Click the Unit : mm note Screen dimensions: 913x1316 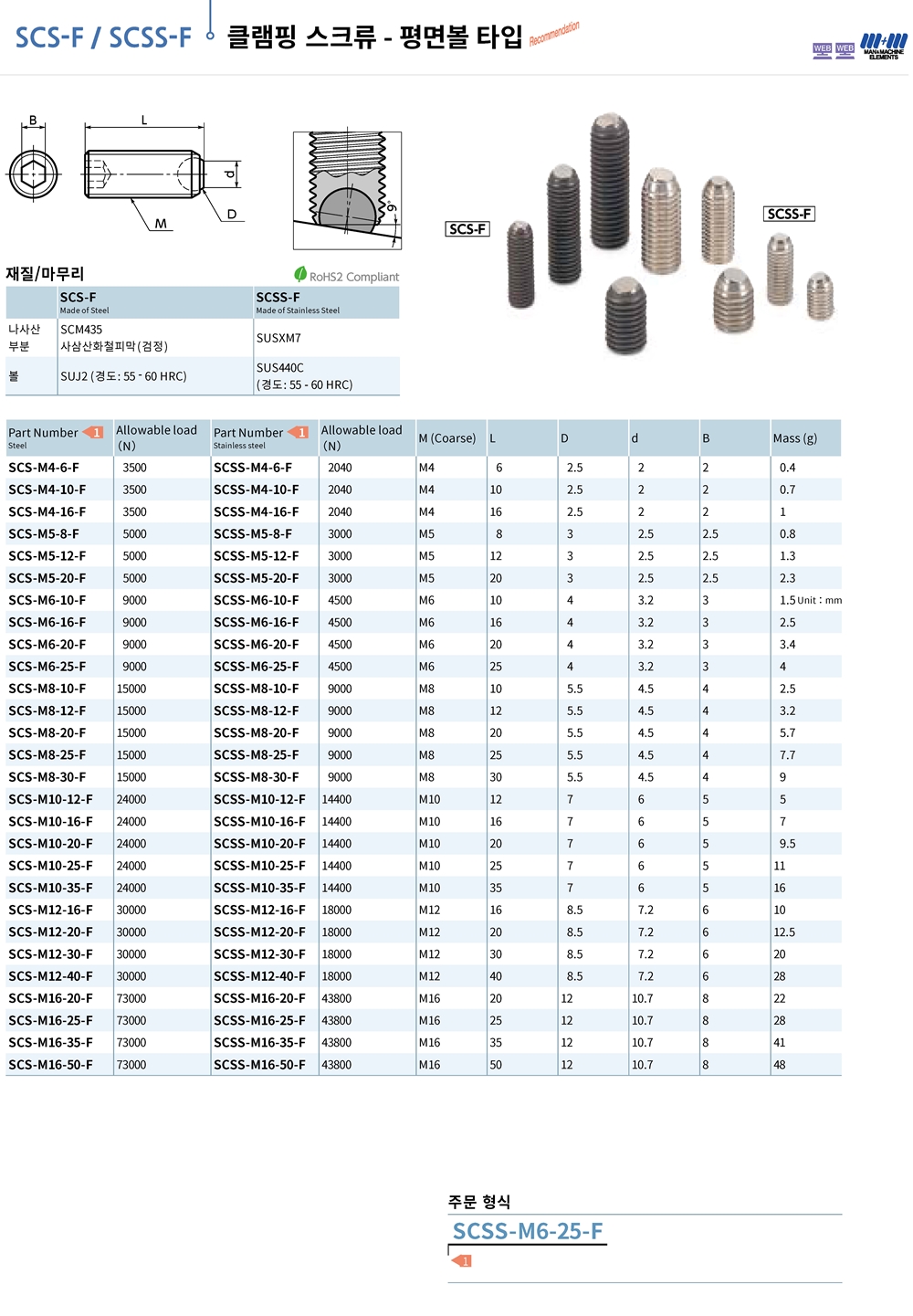[x=820, y=601]
